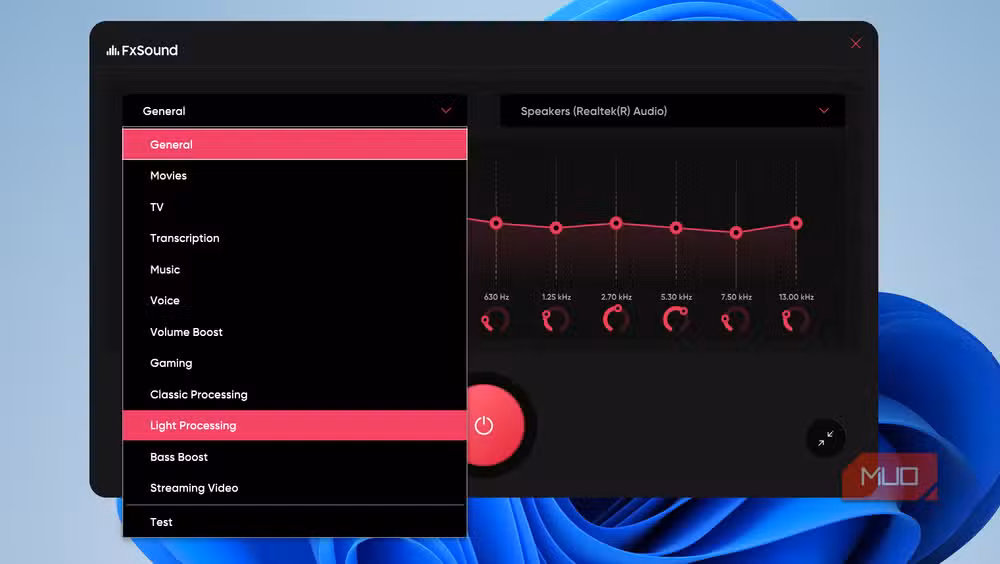Pick the Transcription preset
1000x564 pixels.
tap(295, 238)
